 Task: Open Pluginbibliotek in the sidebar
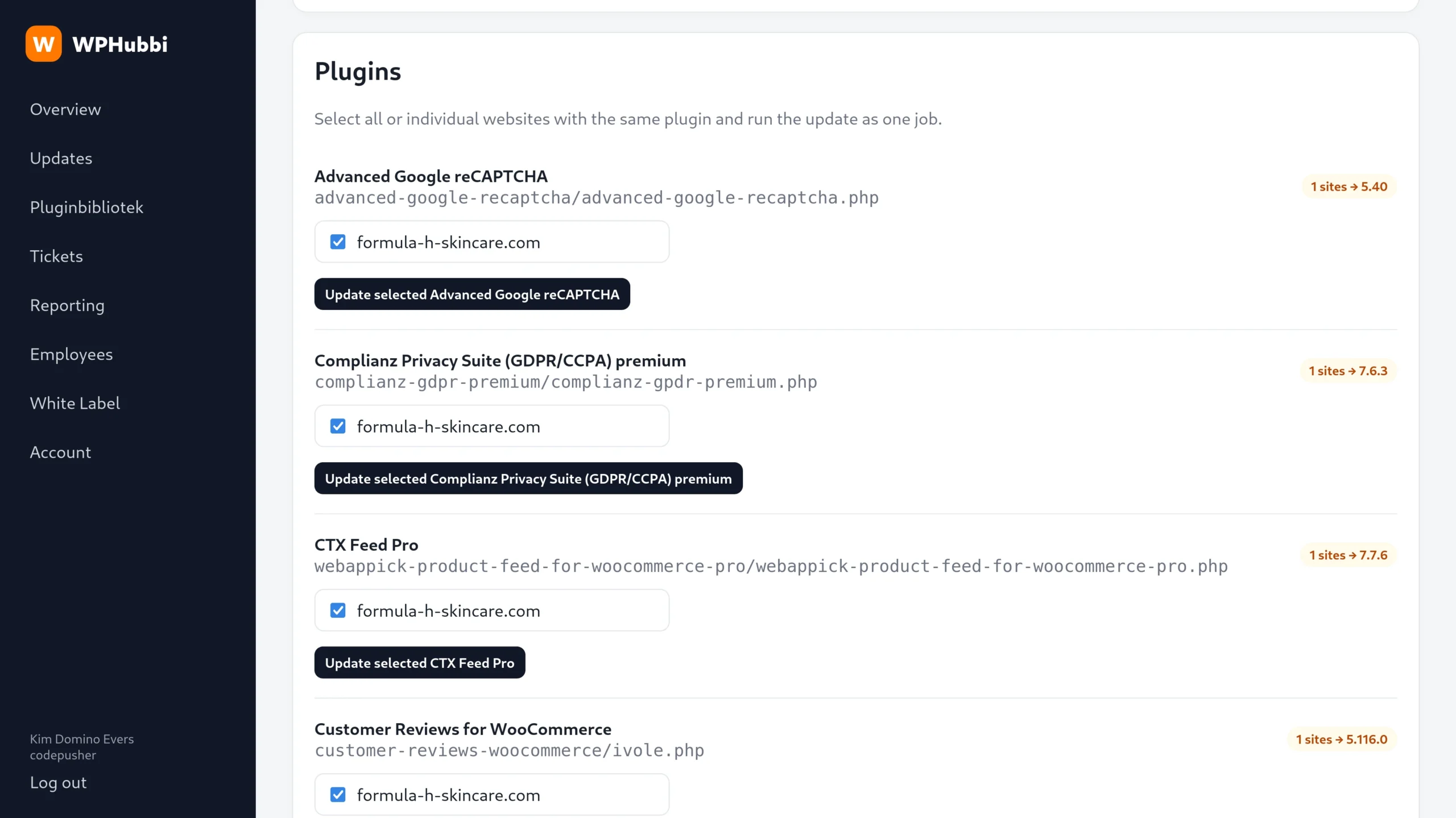pos(86,207)
